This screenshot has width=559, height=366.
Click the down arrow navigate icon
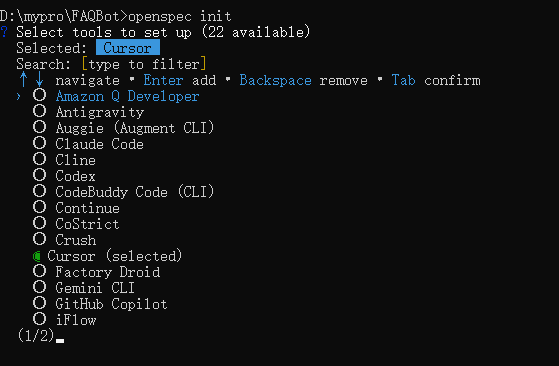[x=39, y=79]
